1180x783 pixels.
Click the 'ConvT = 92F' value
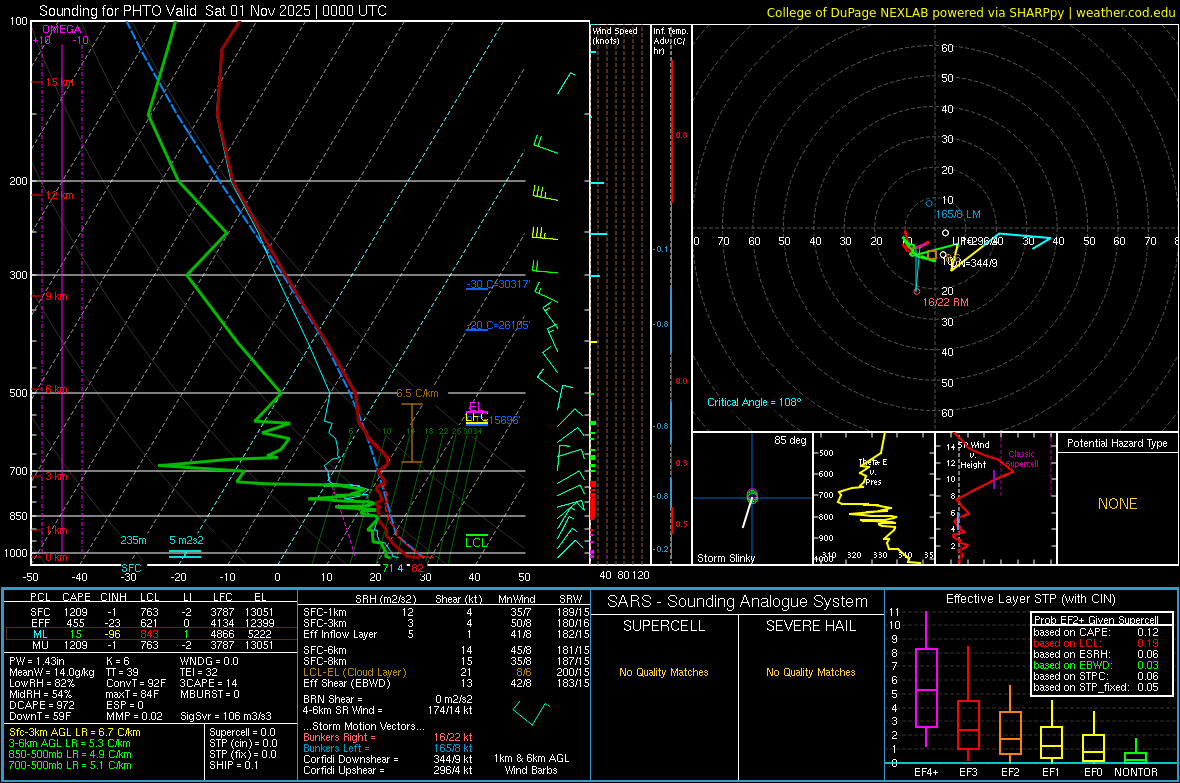[135, 683]
